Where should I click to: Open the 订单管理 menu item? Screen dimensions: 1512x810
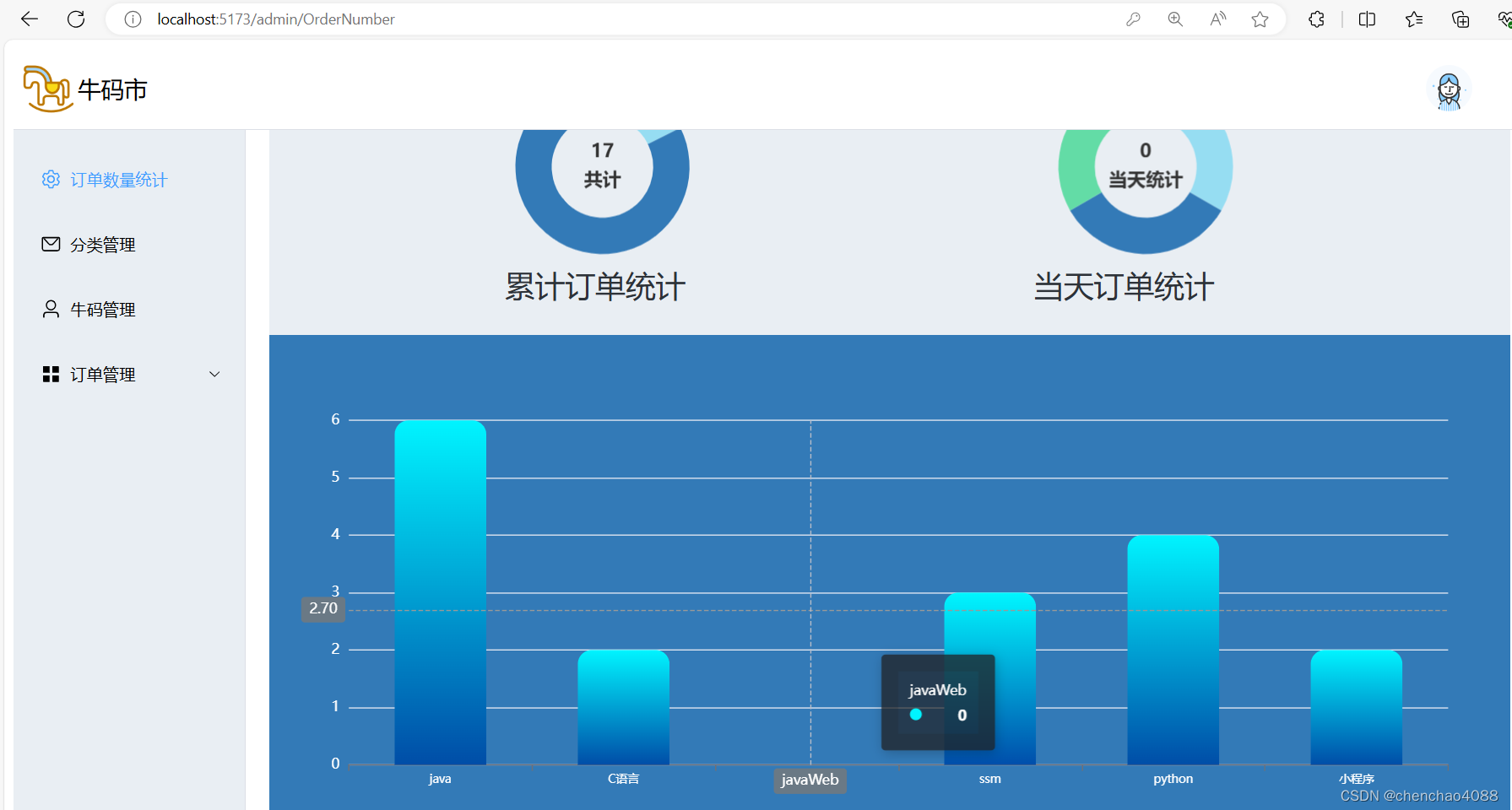click(129, 375)
